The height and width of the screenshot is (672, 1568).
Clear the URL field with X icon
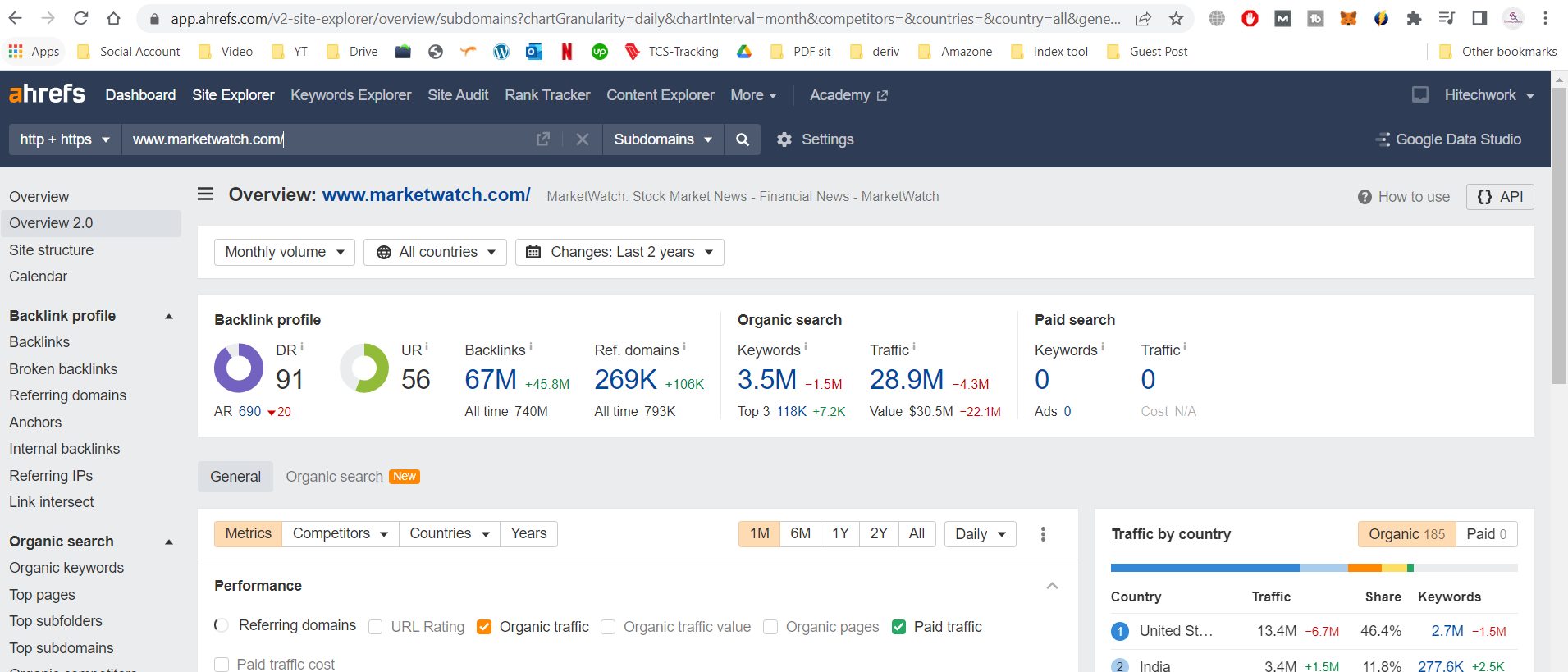582,139
